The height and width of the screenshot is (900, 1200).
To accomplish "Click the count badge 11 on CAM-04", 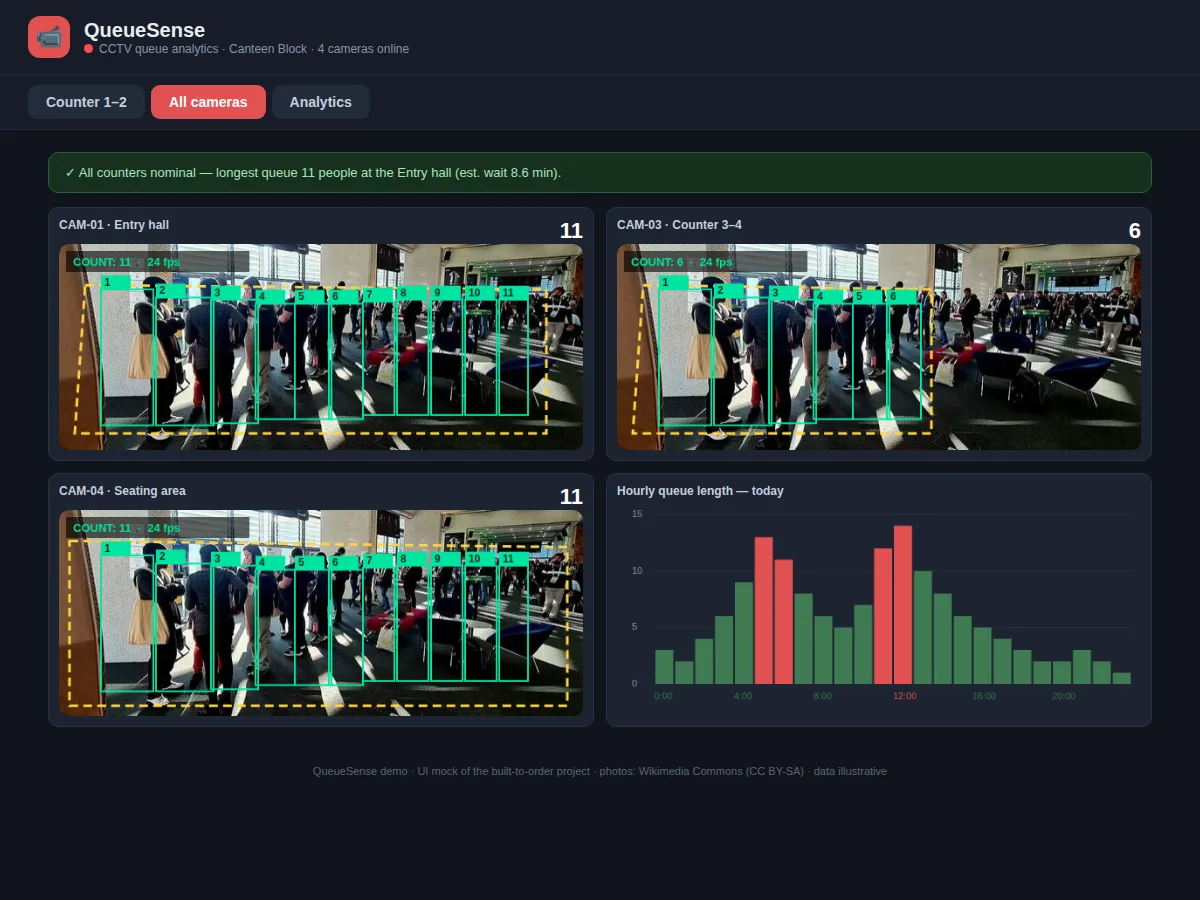I will pos(571,497).
